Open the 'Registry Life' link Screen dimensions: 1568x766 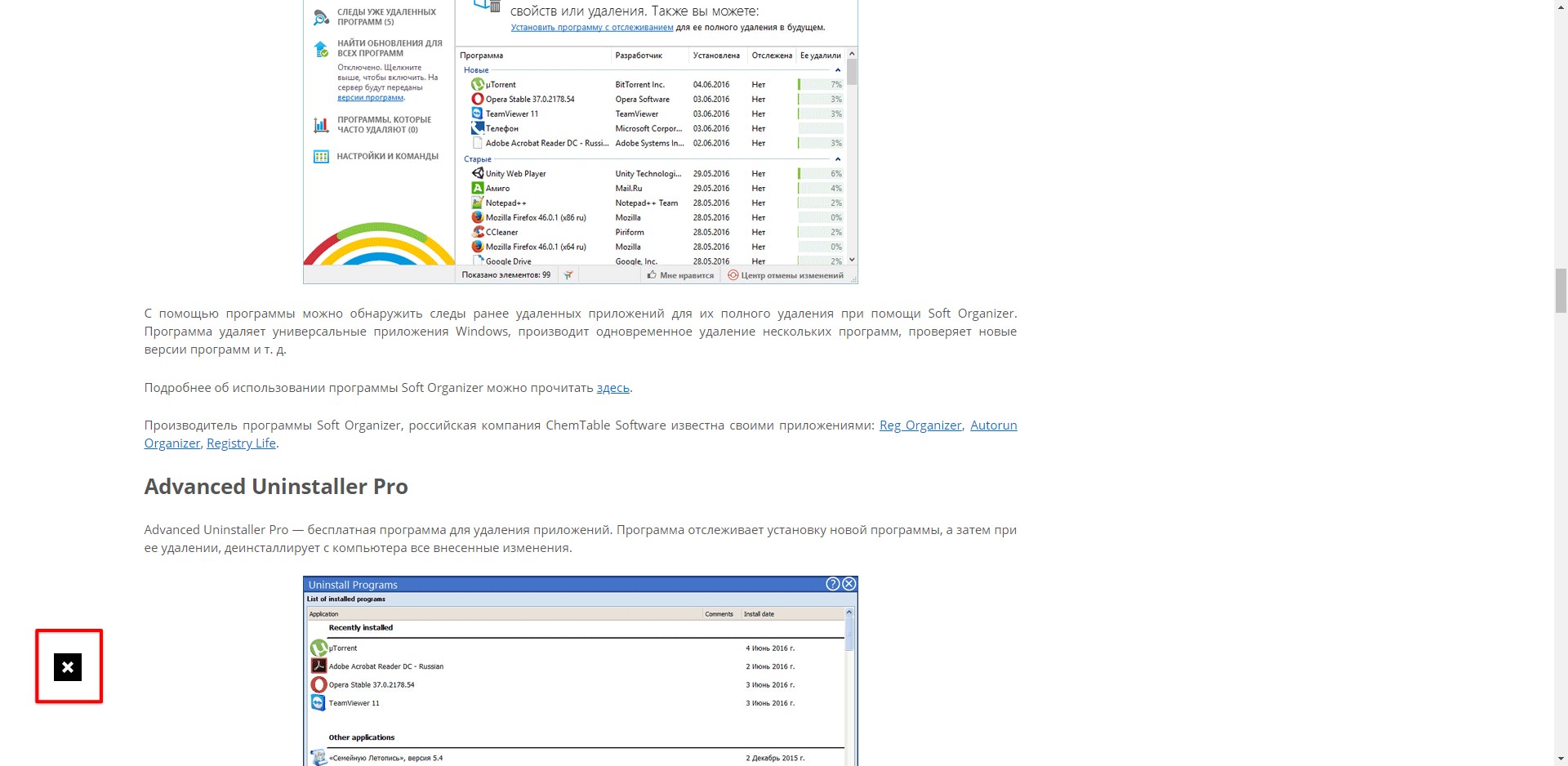click(x=241, y=443)
